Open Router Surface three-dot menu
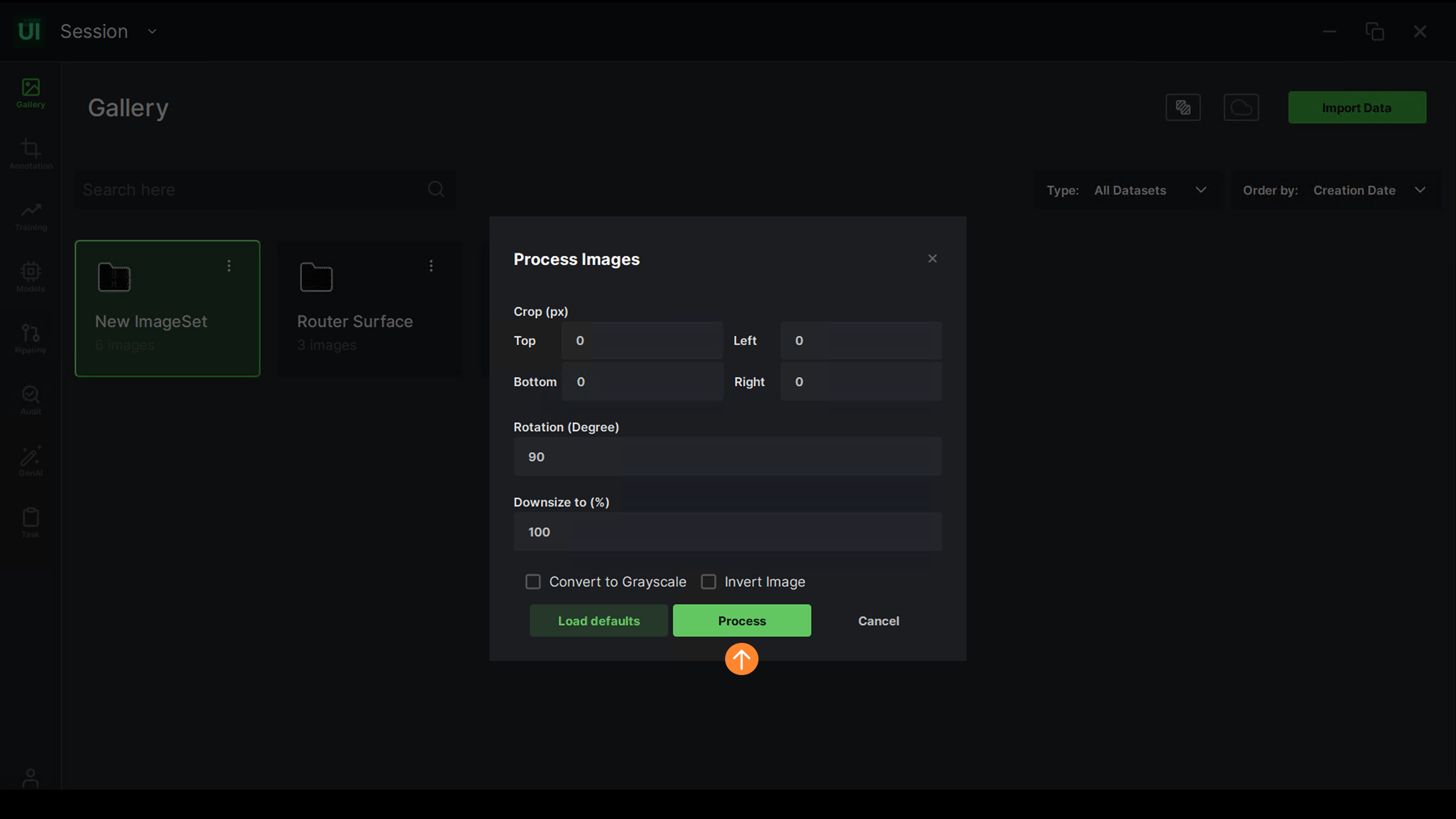The height and width of the screenshot is (819, 1456). 431,266
